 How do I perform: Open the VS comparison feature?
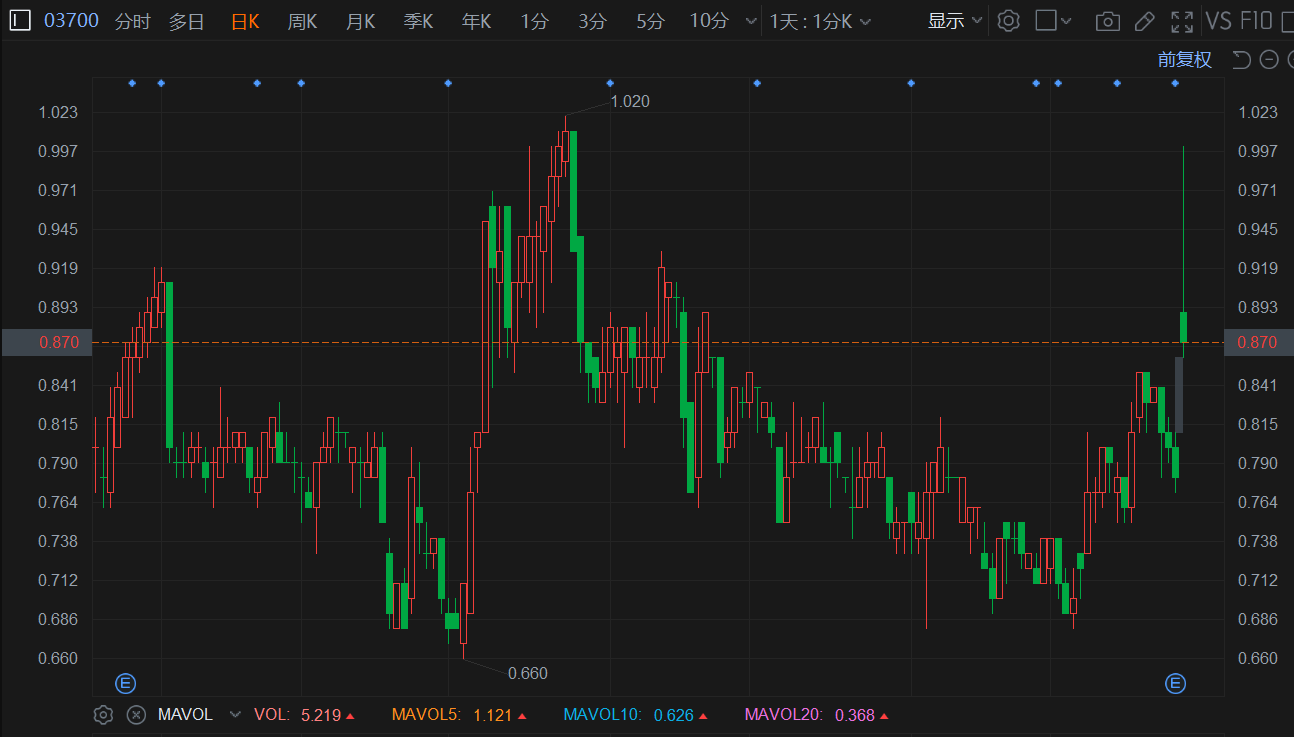coord(1218,21)
